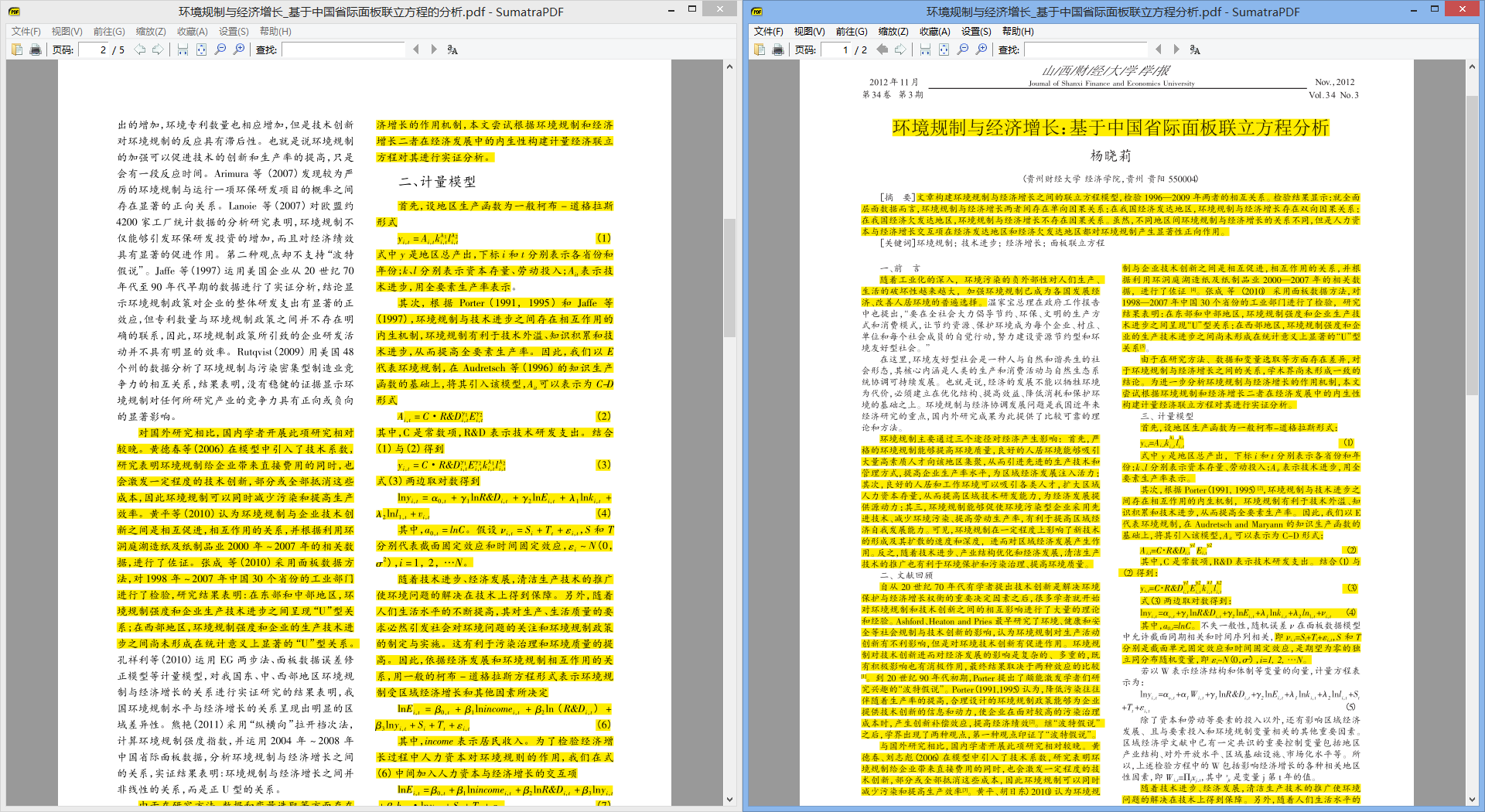Click 'Nov., 2012' in right document header

pyautogui.click(x=1335, y=82)
